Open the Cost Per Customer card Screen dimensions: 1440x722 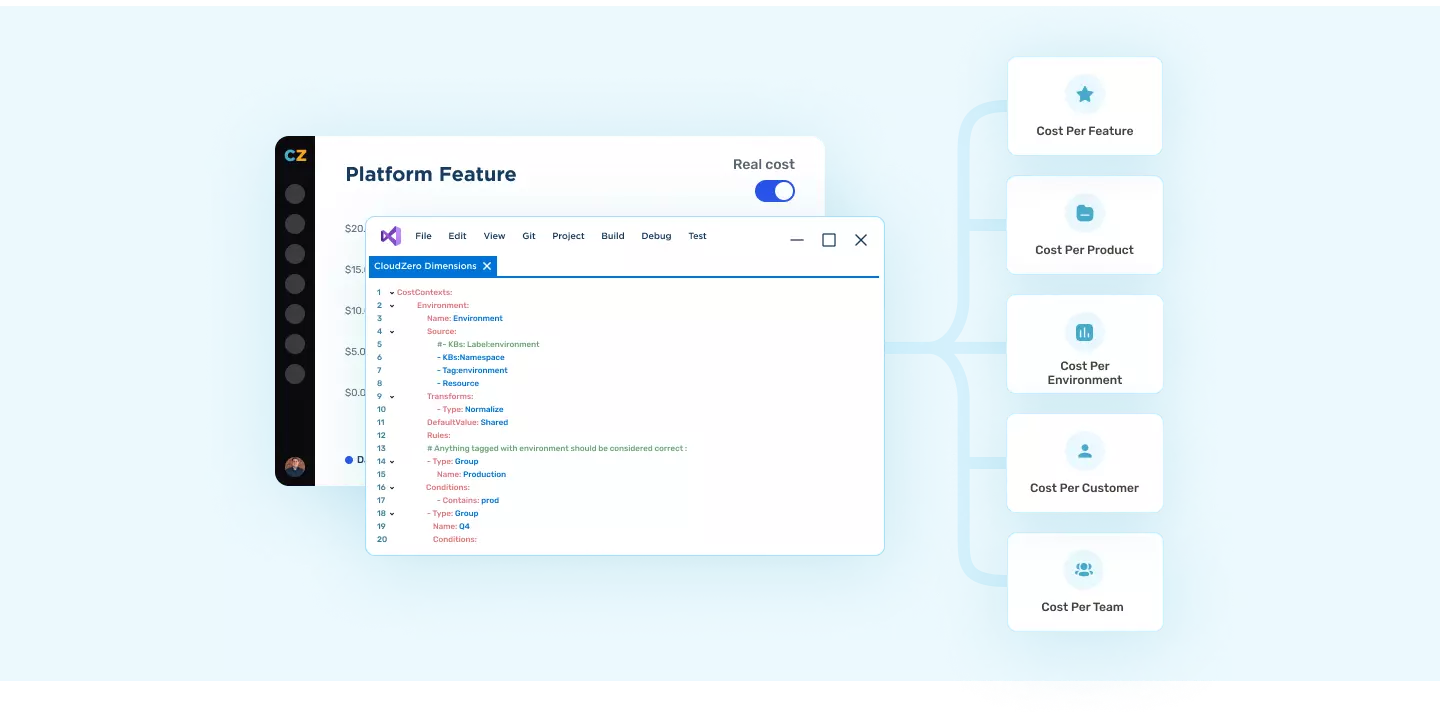click(1085, 463)
